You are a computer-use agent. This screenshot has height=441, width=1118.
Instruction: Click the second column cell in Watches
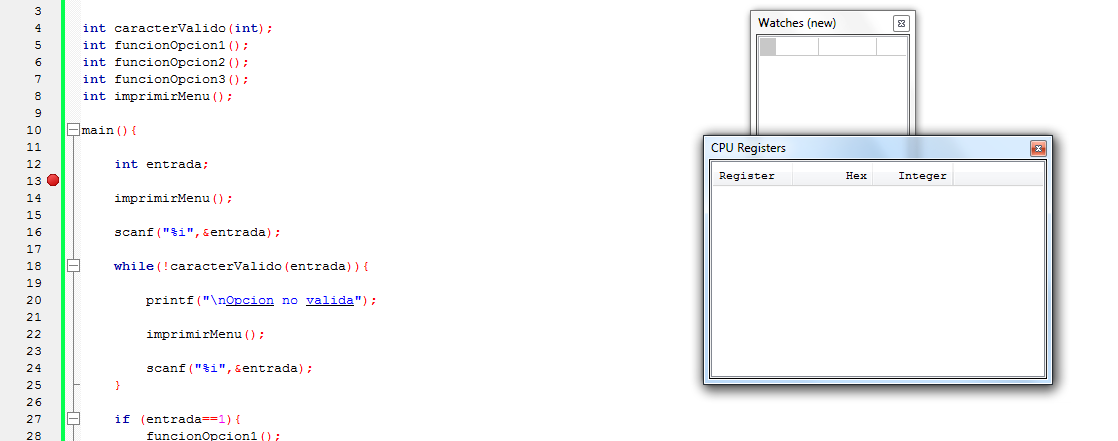(x=847, y=46)
